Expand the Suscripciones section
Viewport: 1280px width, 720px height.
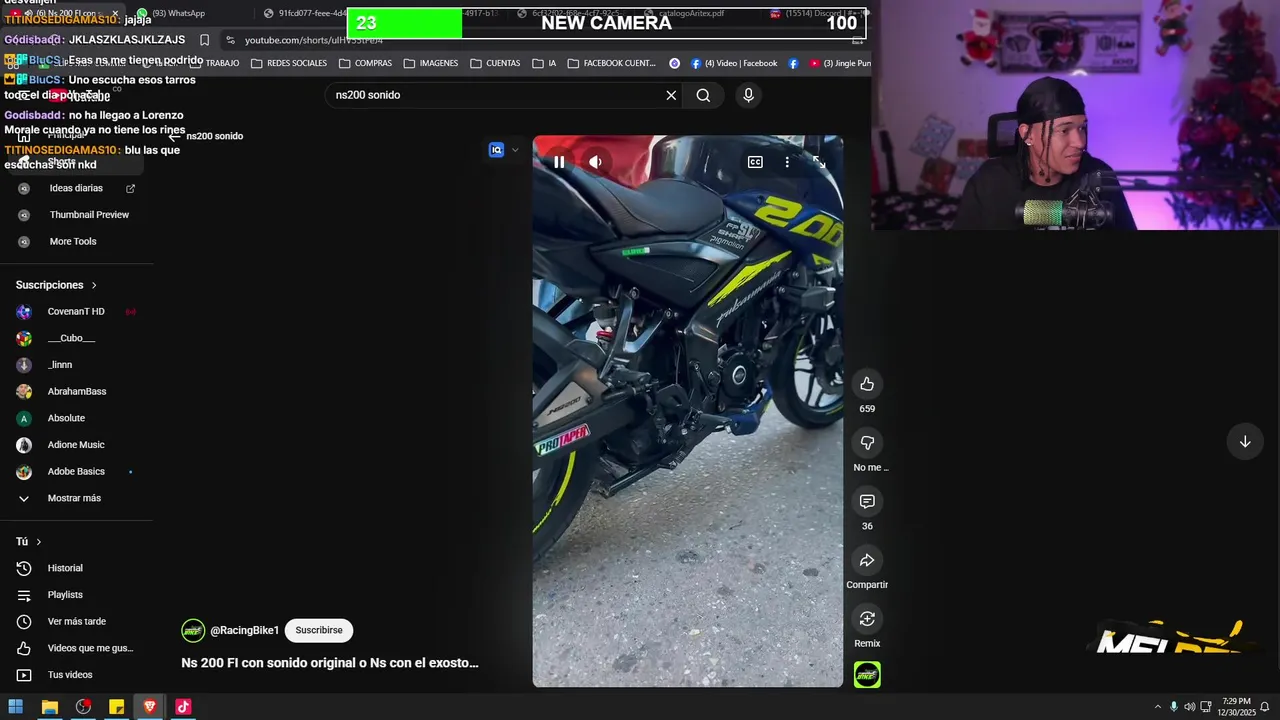tap(57, 285)
